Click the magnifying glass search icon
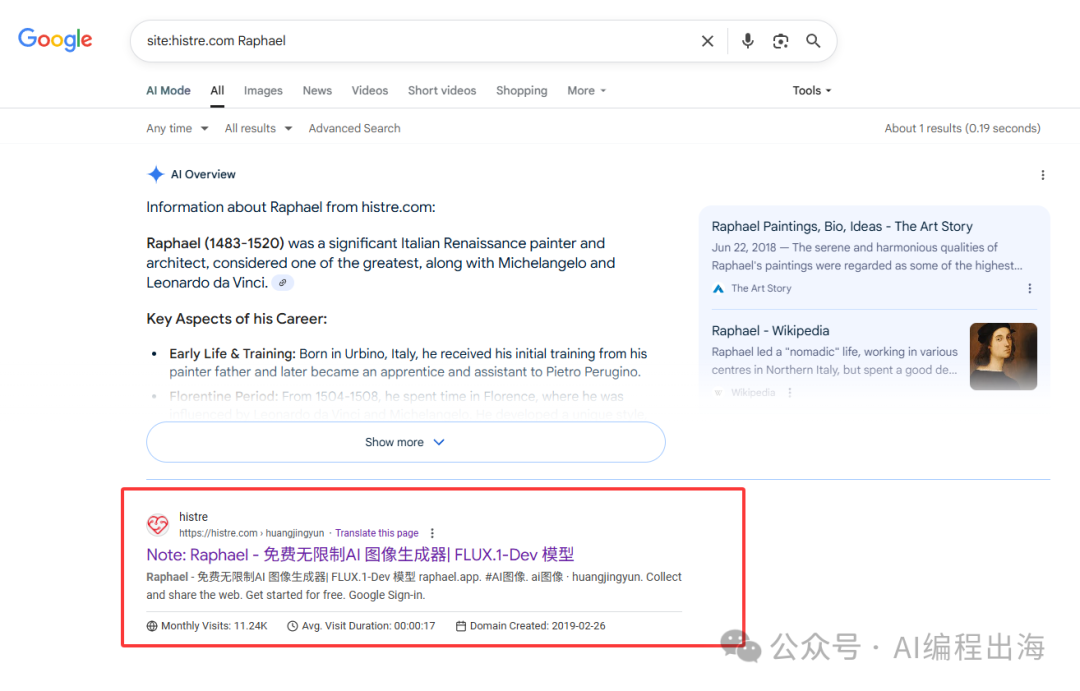Viewport: 1080px width, 691px height. [x=813, y=41]
